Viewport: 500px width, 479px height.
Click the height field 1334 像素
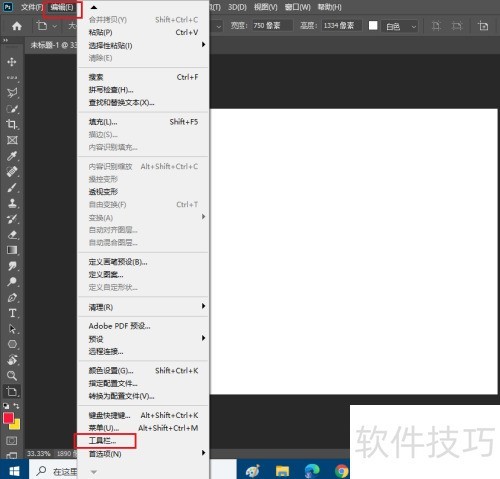[x=342, y=26]
